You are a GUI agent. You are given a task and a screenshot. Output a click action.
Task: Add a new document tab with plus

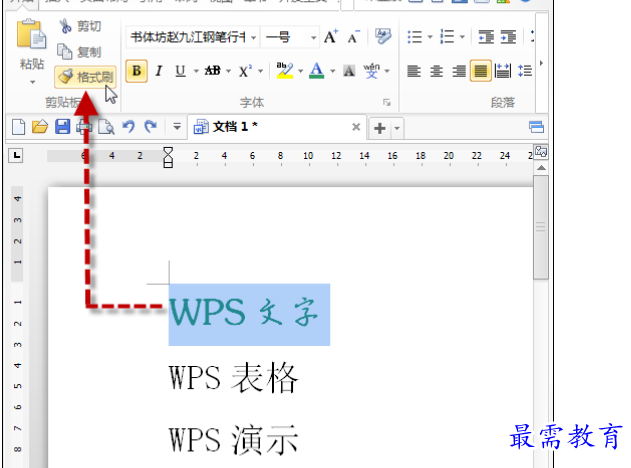coord(380,128)
